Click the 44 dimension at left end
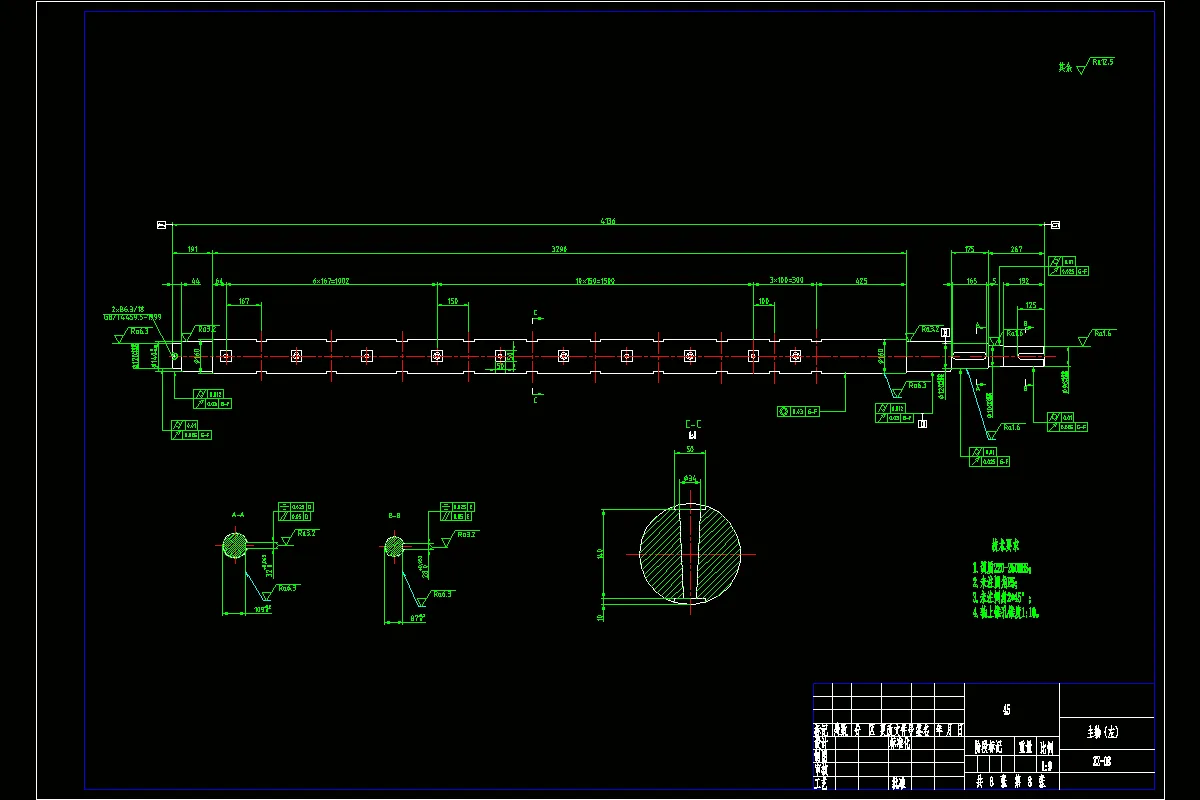Screen dimensions: 1200x800 tap(196, 281)
